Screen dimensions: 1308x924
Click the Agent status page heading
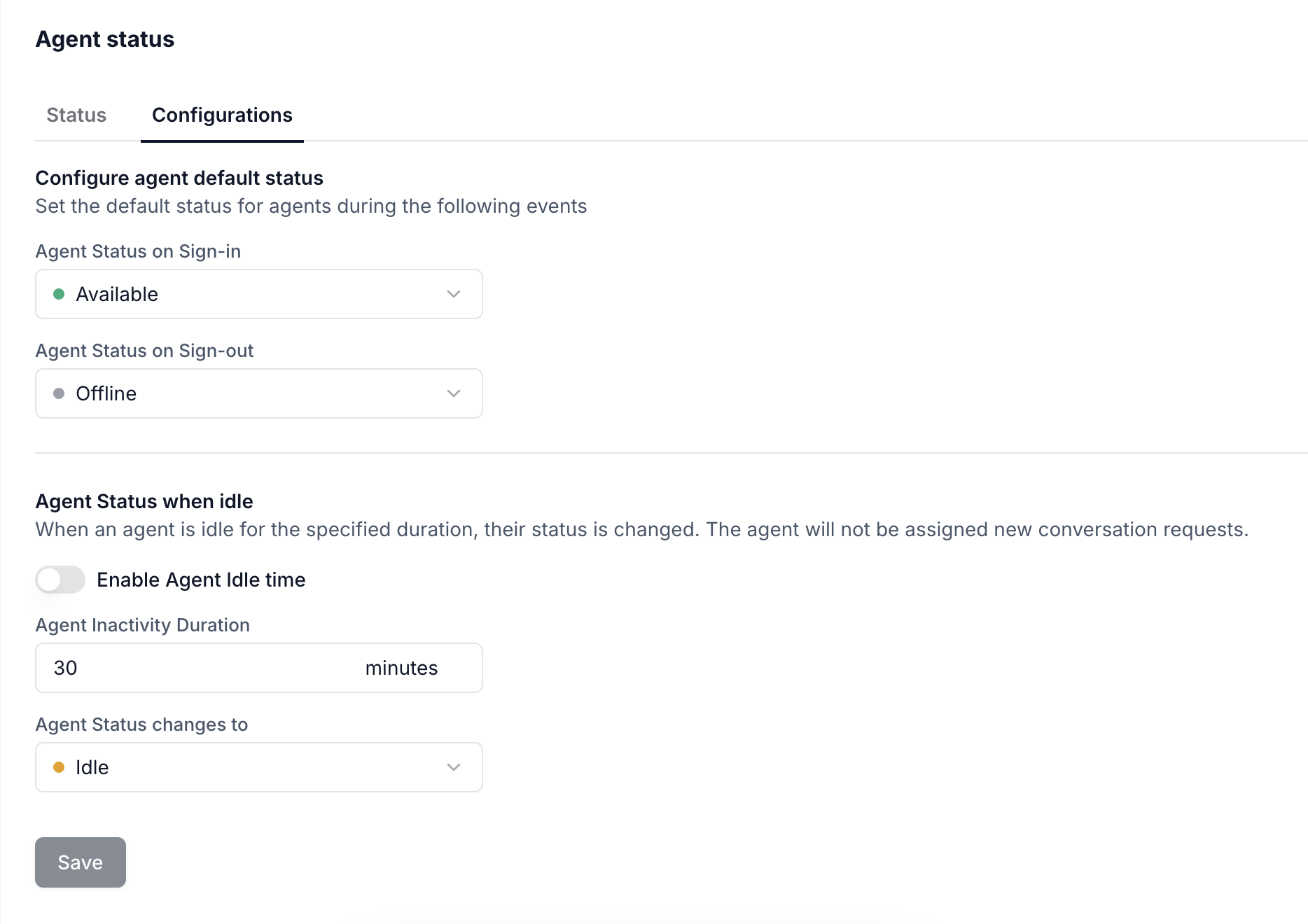105,39
